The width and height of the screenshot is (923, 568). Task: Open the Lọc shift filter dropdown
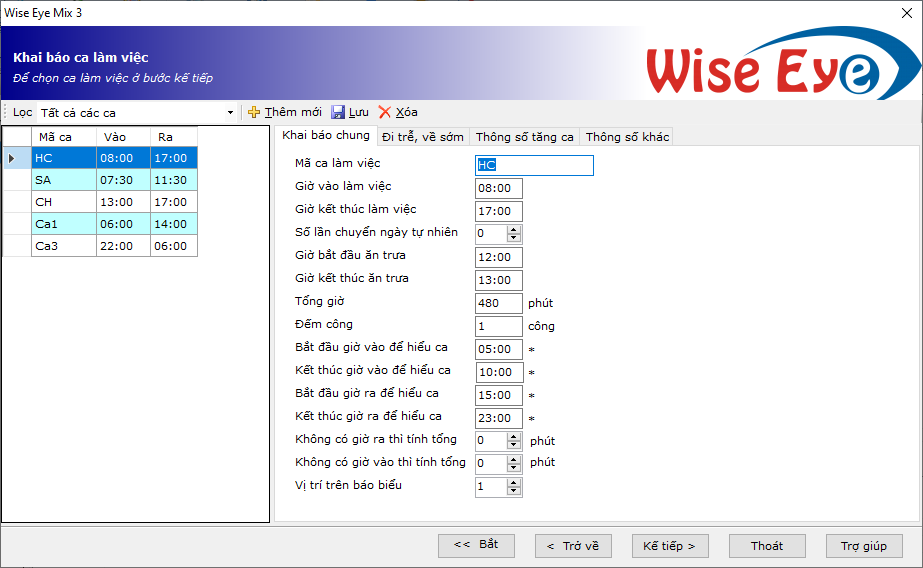(230, 113)
